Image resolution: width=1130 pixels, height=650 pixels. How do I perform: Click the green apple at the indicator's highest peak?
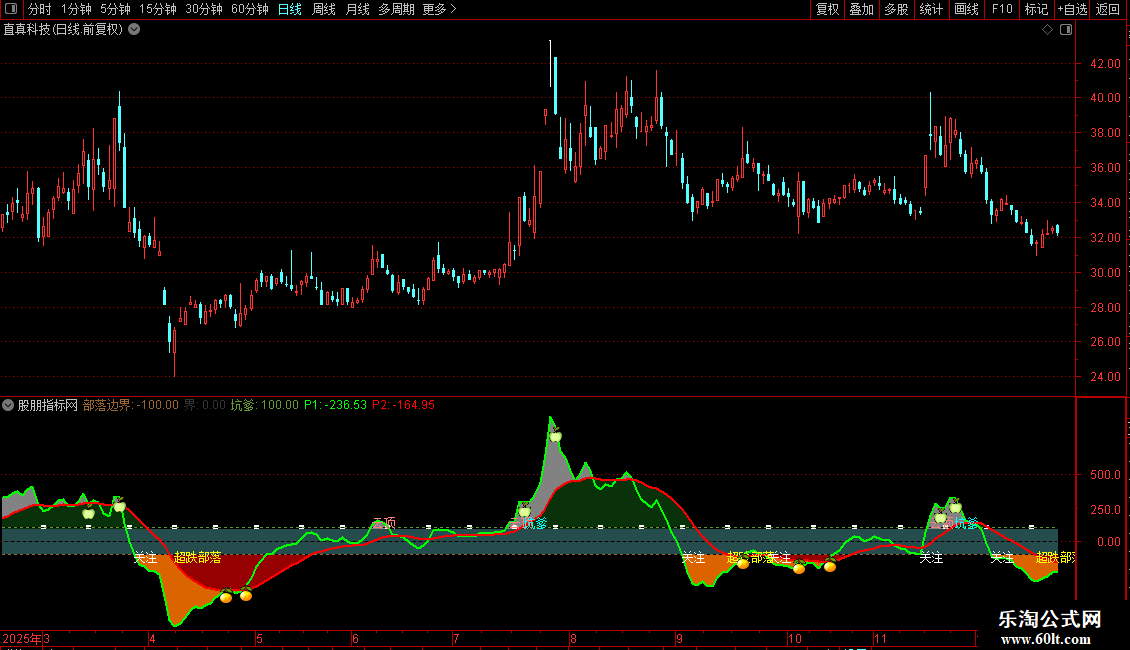tap(555, 435)
